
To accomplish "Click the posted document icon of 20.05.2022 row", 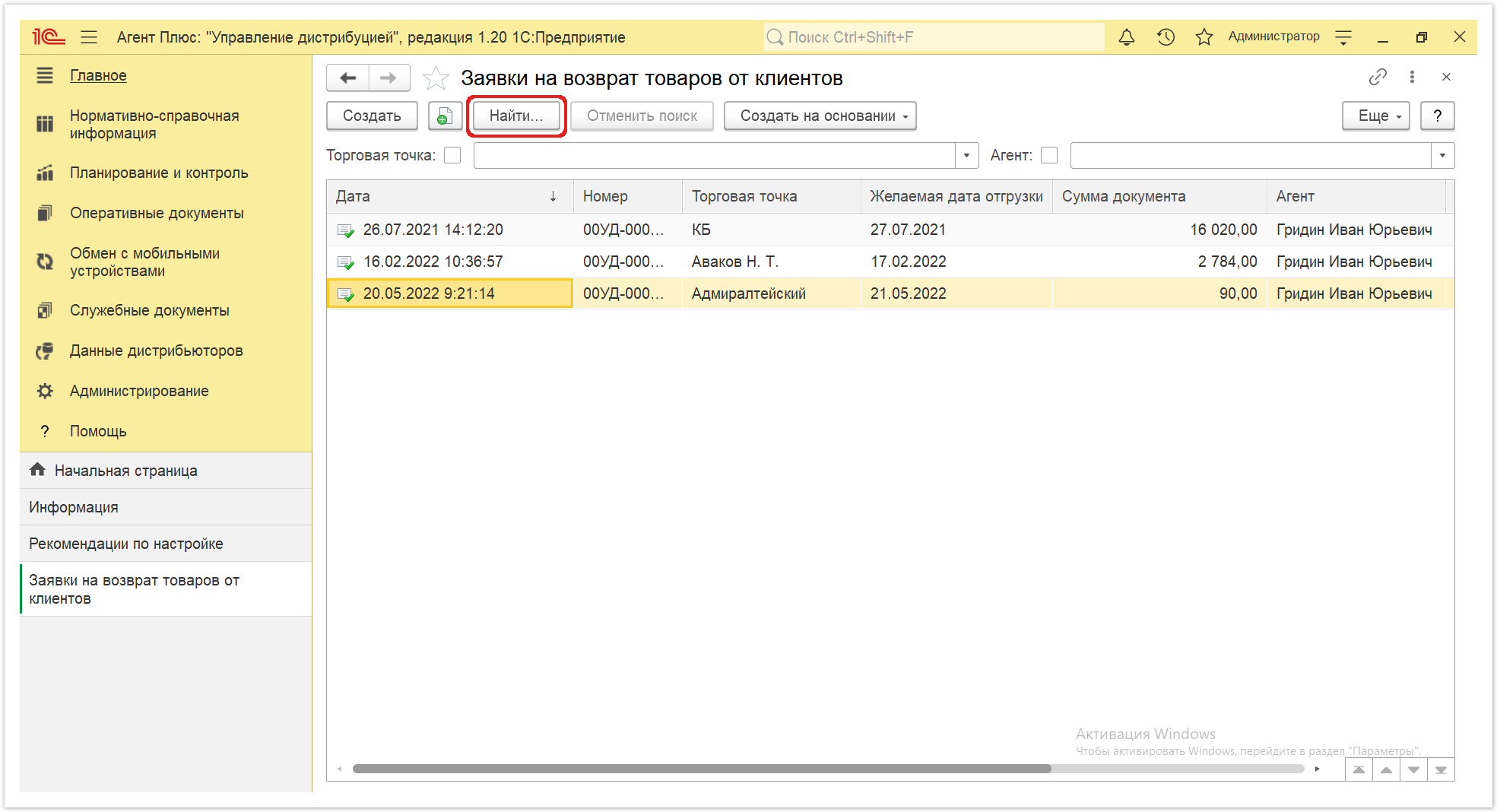I will [x=346, y=294].
